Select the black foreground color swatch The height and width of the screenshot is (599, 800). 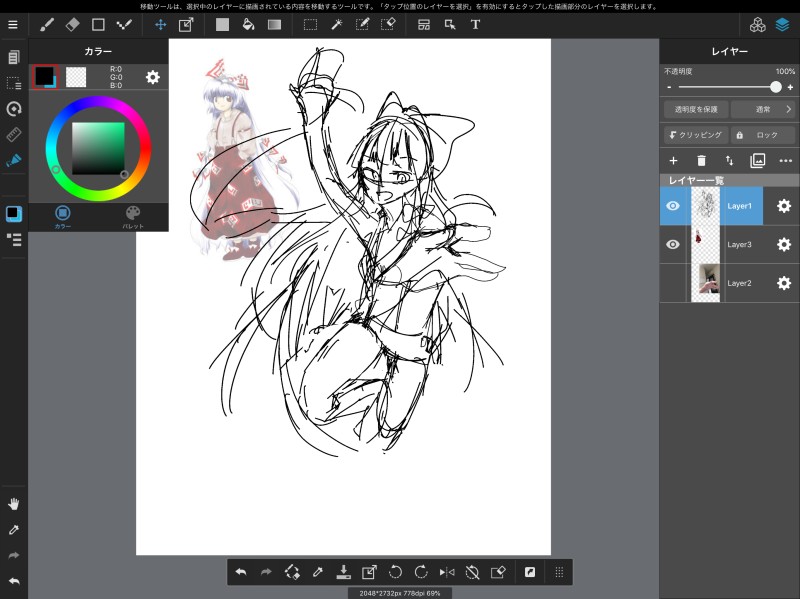point(45,77)
